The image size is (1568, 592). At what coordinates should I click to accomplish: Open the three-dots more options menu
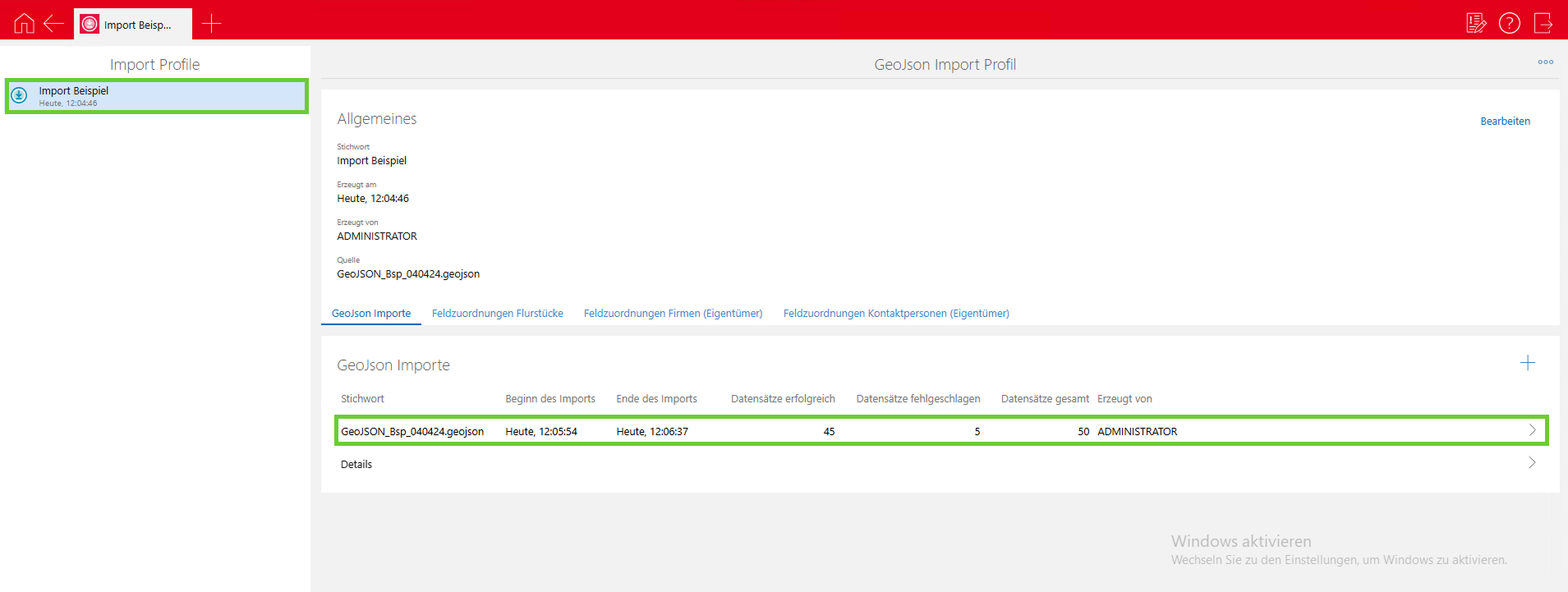[1546, 62]
